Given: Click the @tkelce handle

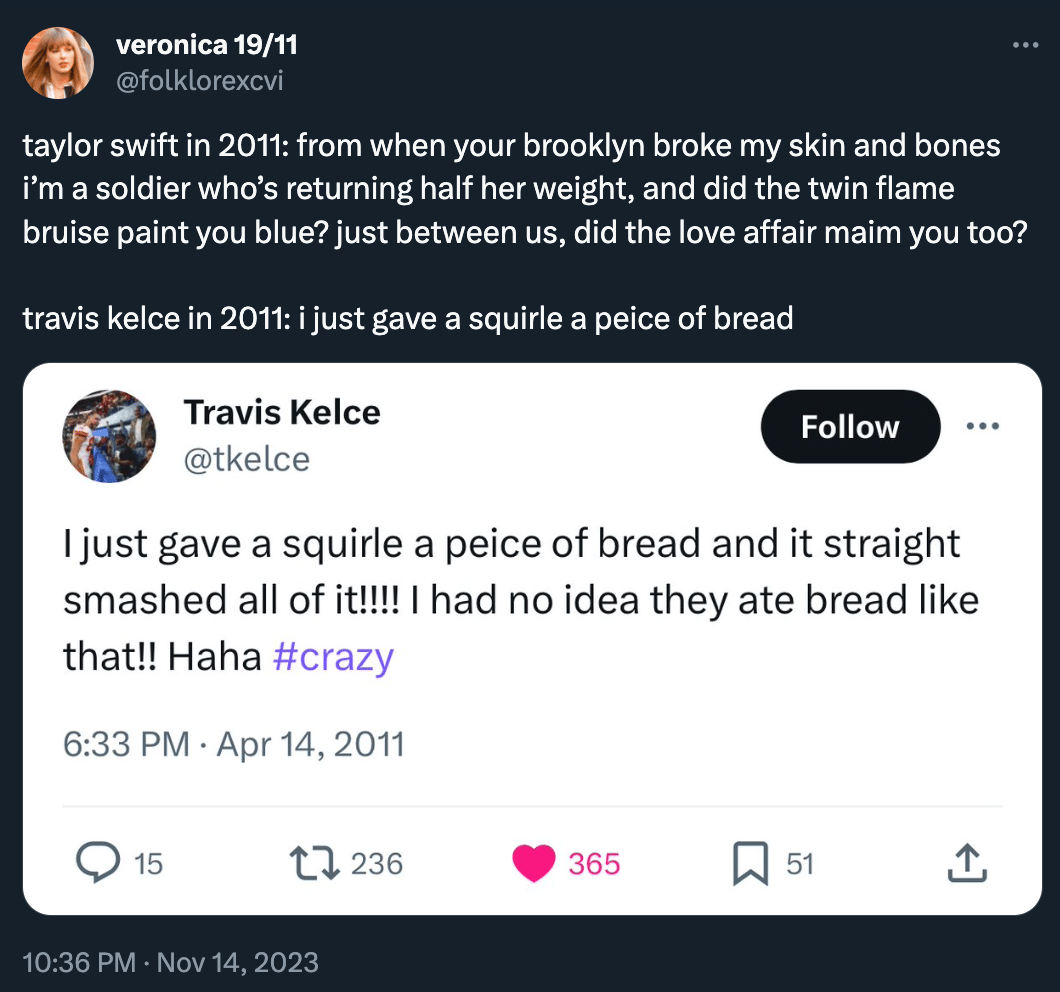Looking at the screenshot, I should 246,459.
